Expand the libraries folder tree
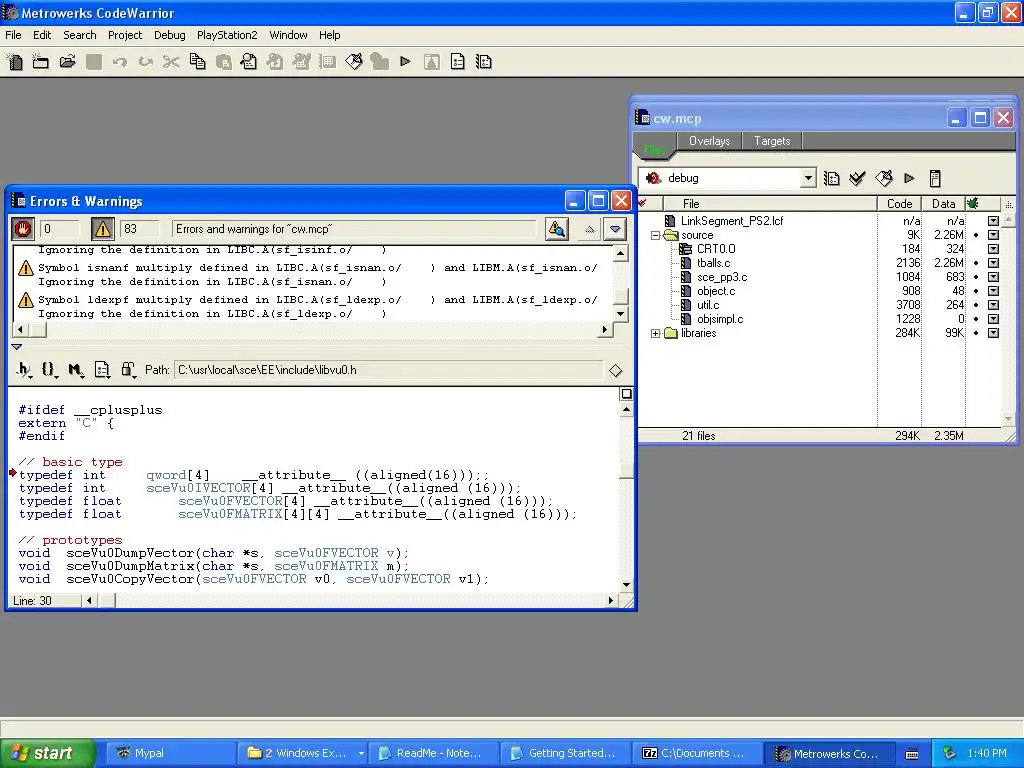The height and width of the screenshot is (768, 1024). coord(655,333)
